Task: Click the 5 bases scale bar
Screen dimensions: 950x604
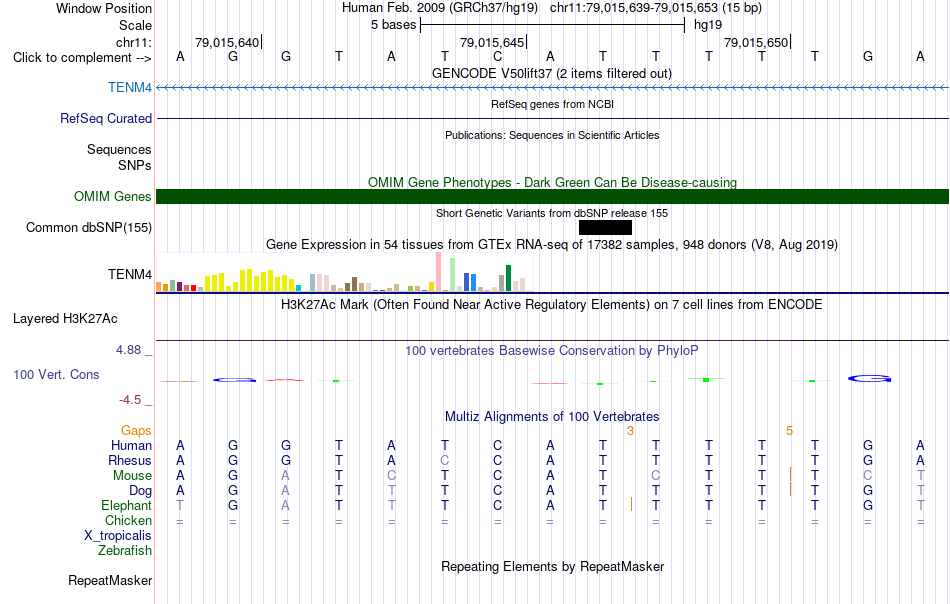Action: [x=552, y=25]
